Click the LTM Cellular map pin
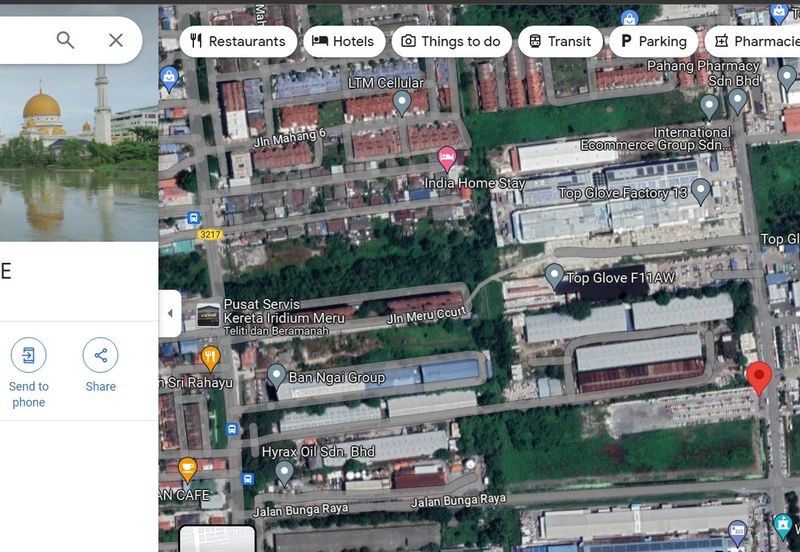The width and height of the screenshot is (800, 552). click(402, 103)
